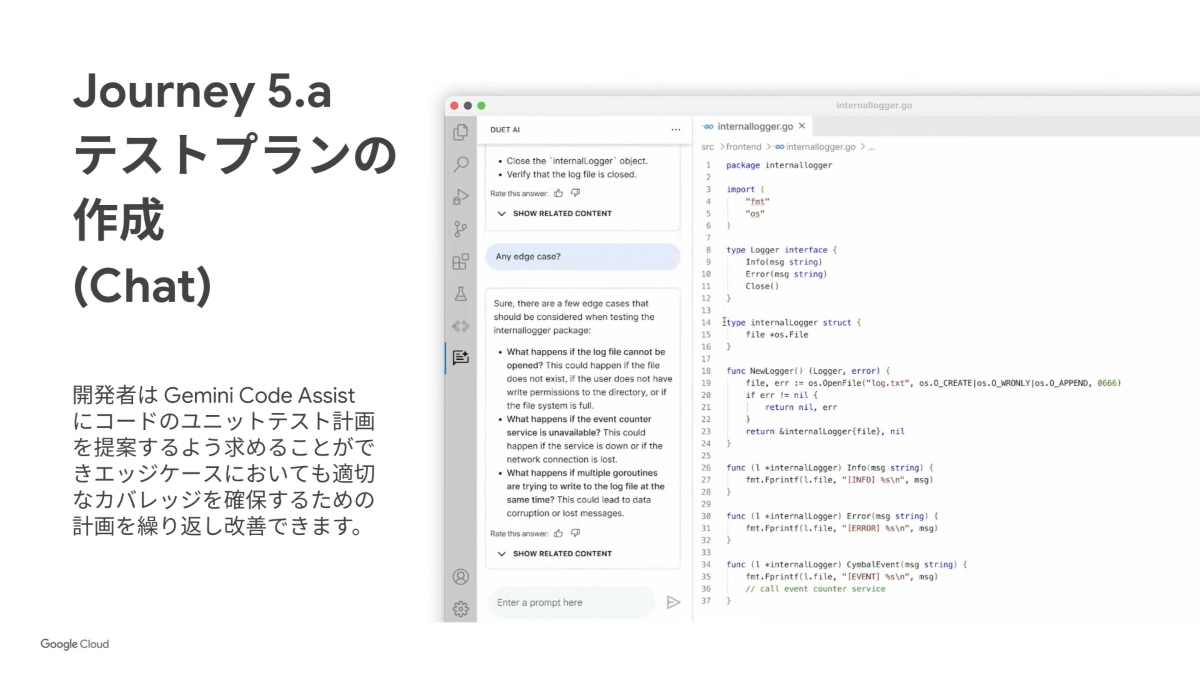This screenshot has width=1200, height=675.
Task: Select the Duet AI chat icon in the activity bar
Action: click(x=460, y=357)
